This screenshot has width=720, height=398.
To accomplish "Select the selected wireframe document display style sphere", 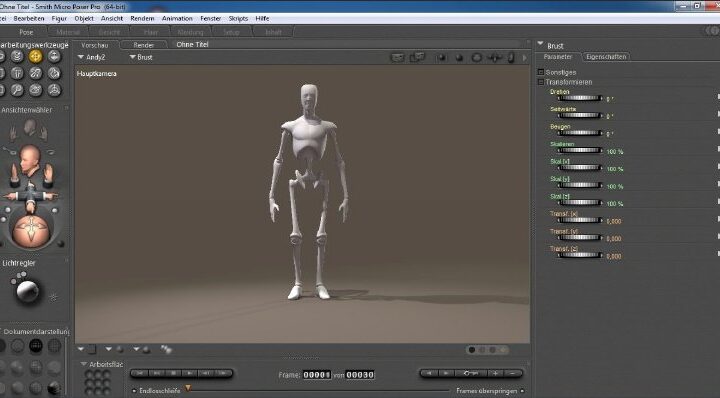I will (x=36, y=346).
